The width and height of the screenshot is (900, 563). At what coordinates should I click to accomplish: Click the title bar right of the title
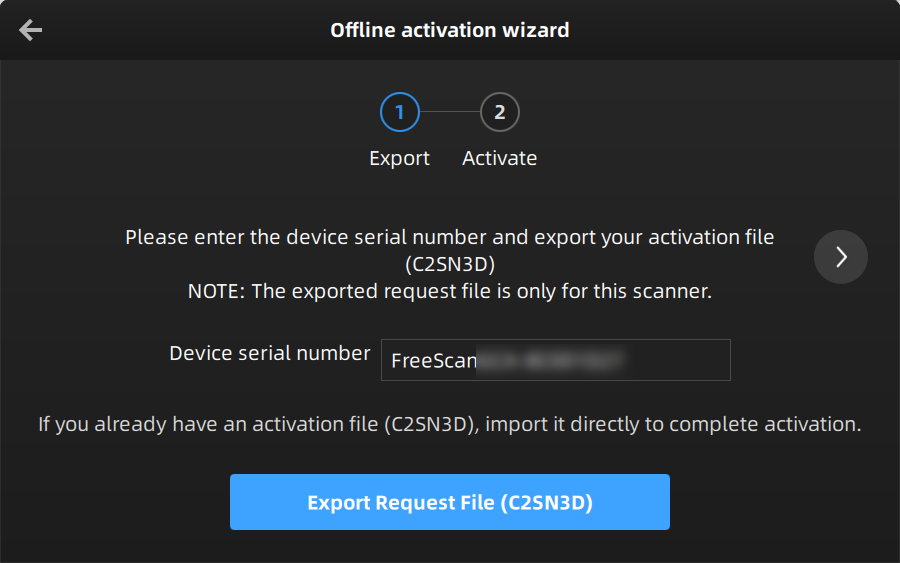click(x=730, y=30)
